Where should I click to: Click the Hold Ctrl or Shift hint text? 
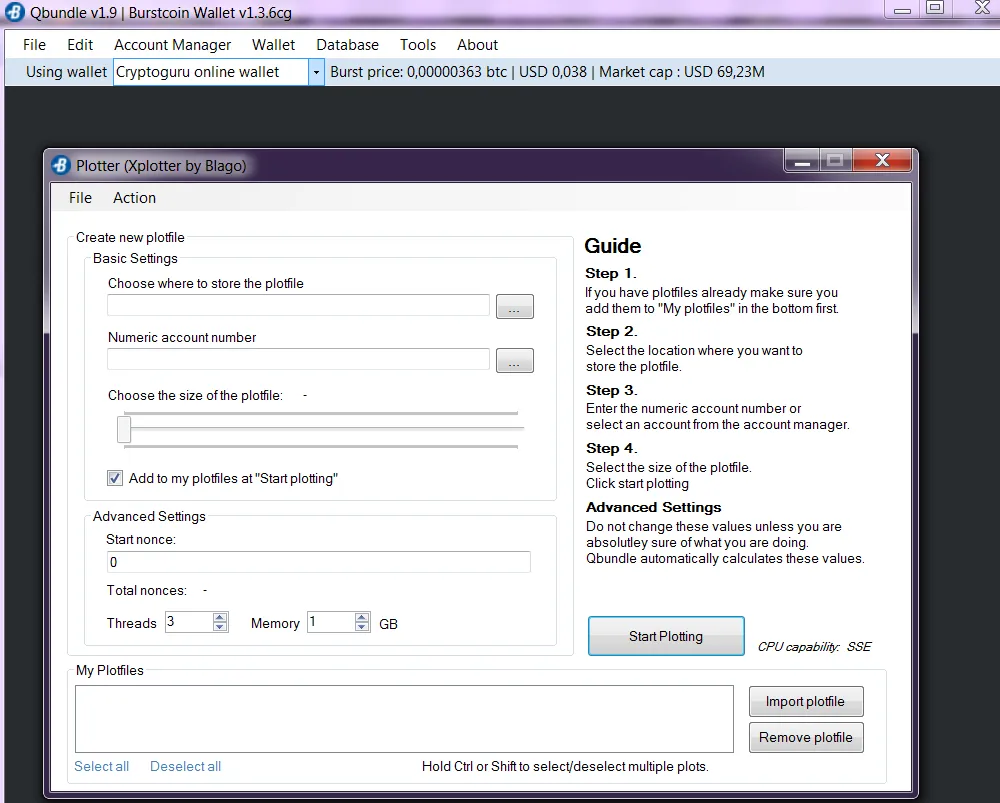[565, 766]
